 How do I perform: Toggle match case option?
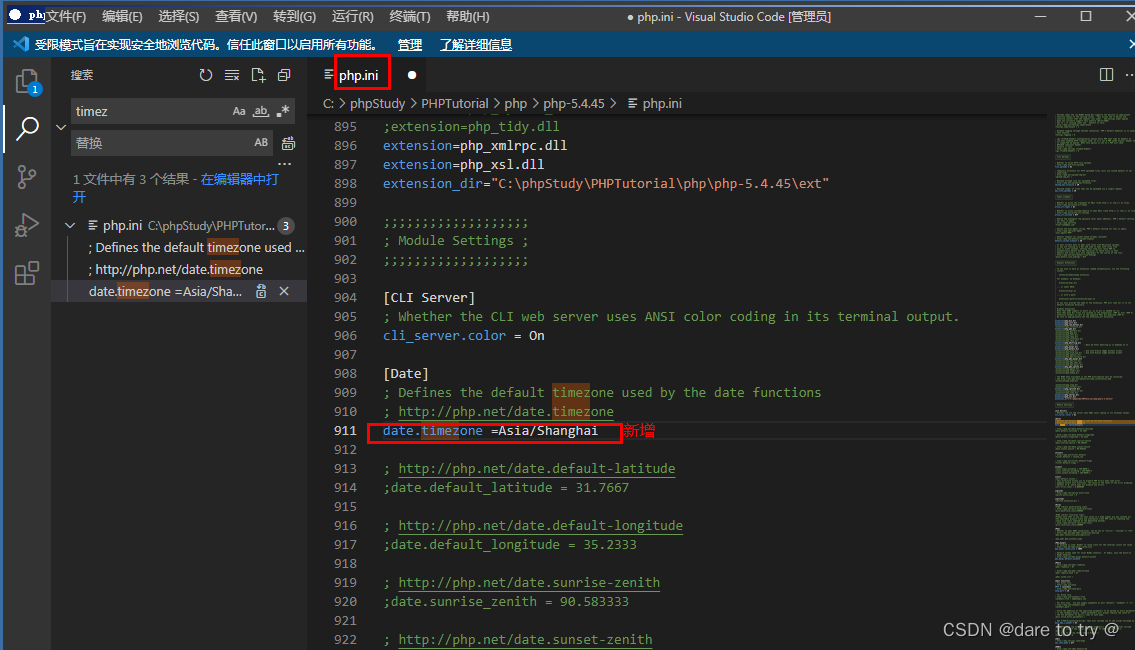tap(239, 111)
